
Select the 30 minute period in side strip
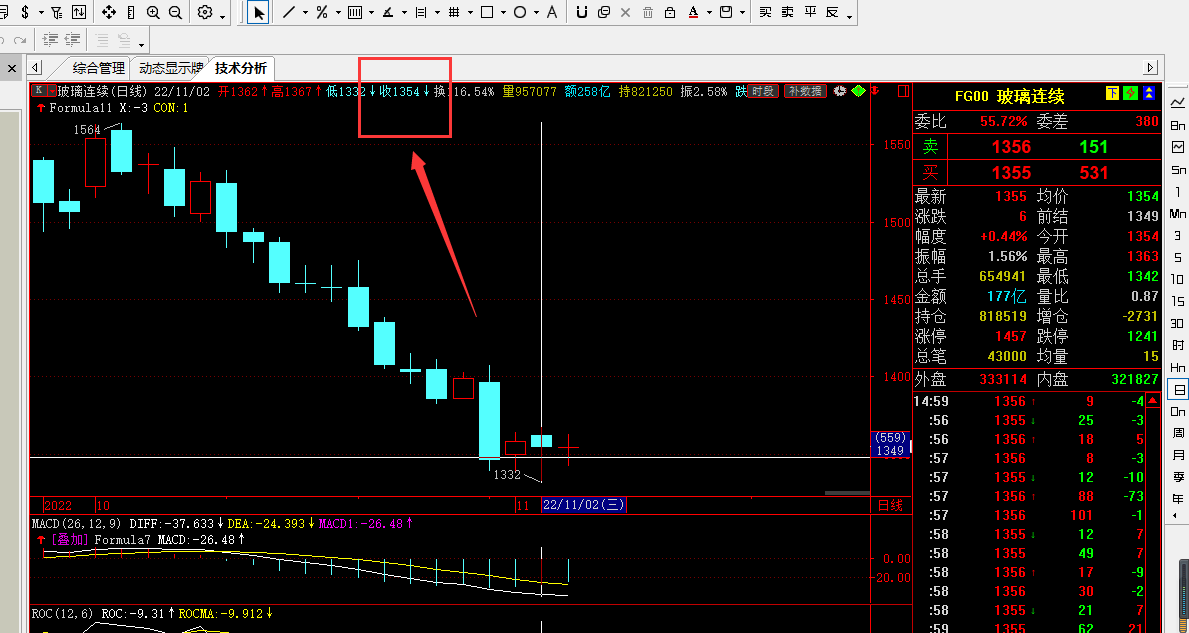pyautogui.click(x=1178, y=323)
